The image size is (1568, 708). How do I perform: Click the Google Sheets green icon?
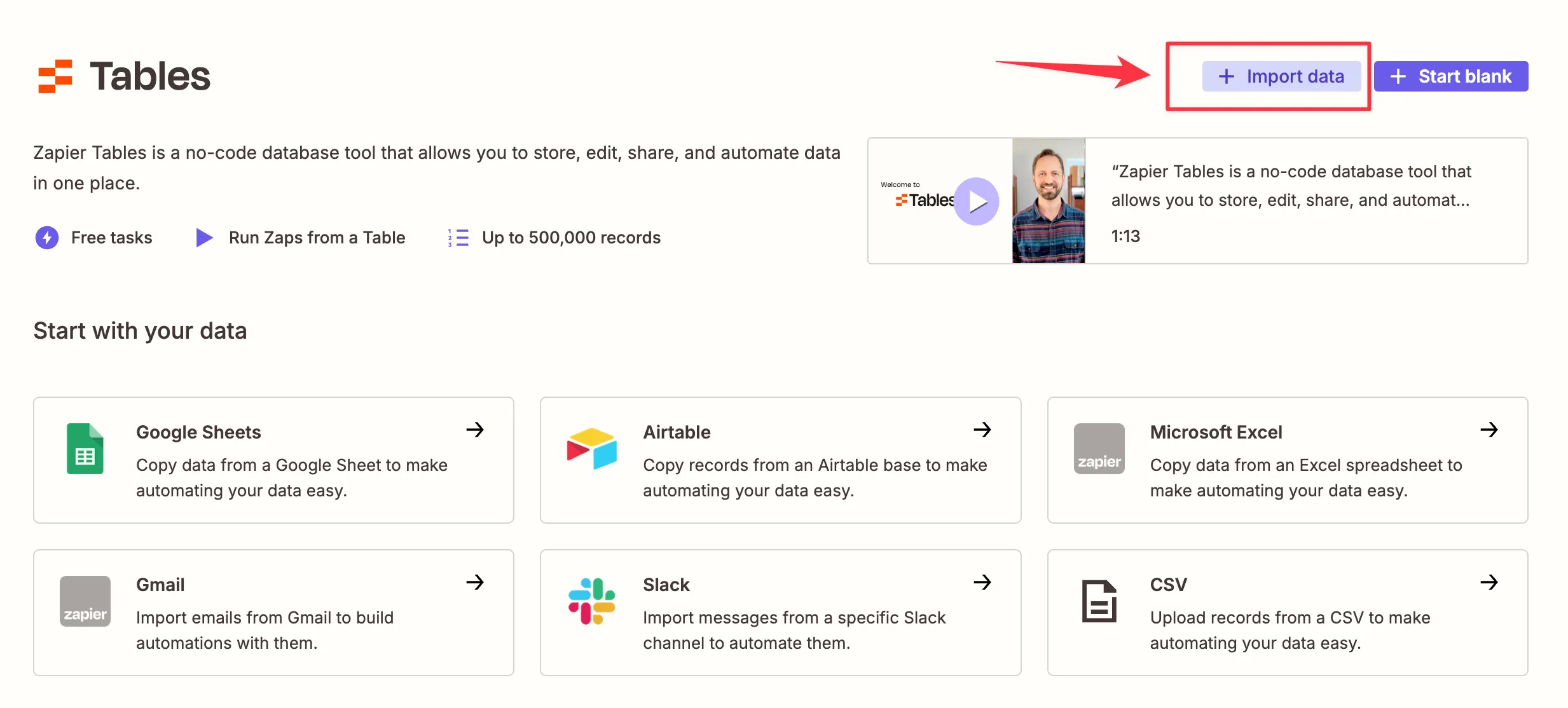point(85,449)
